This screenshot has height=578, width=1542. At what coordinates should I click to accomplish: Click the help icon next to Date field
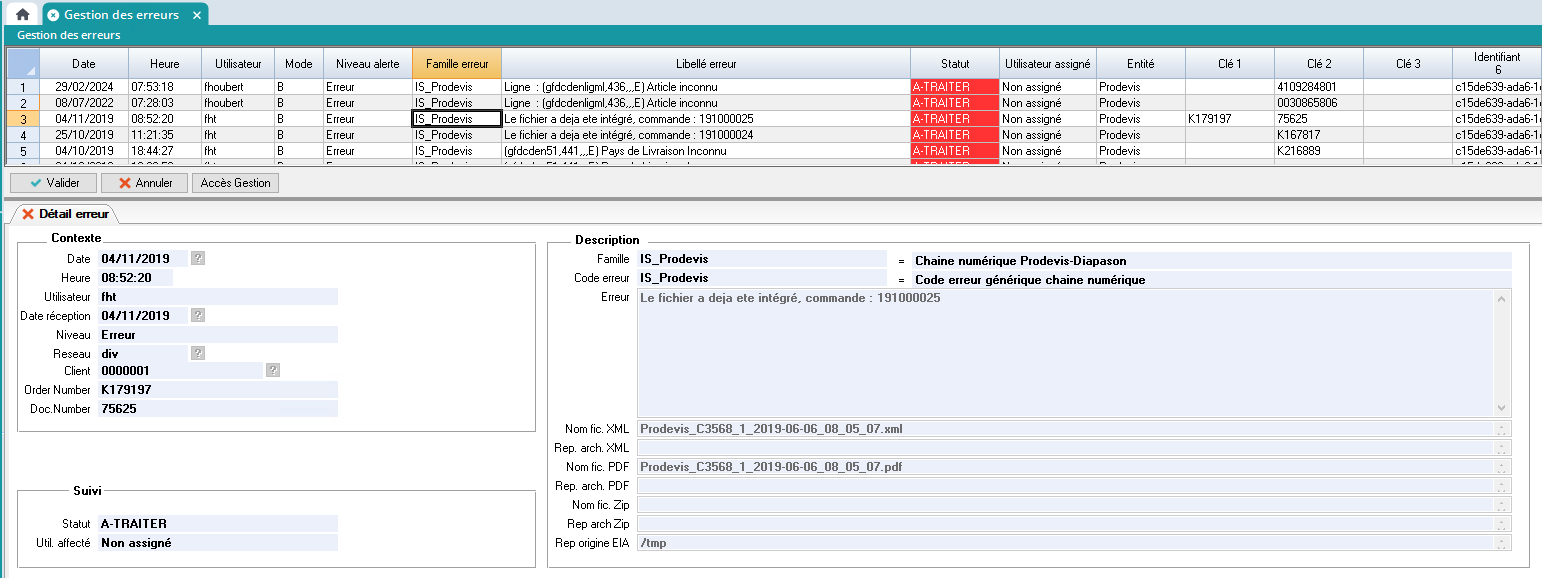[198, 258]
